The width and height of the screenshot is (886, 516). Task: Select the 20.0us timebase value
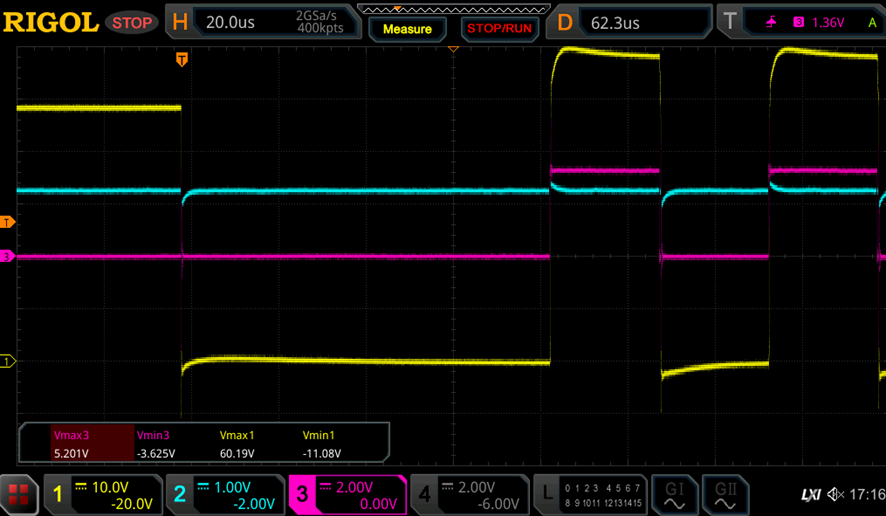231,22
